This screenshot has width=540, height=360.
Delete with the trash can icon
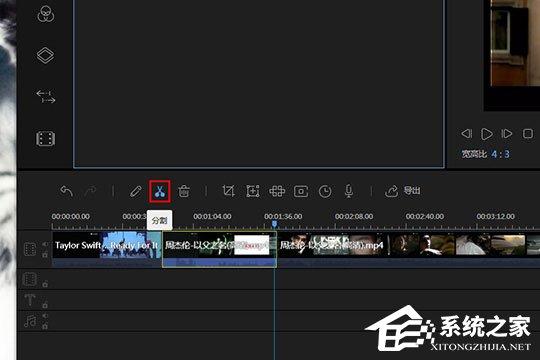coord(184,191)
